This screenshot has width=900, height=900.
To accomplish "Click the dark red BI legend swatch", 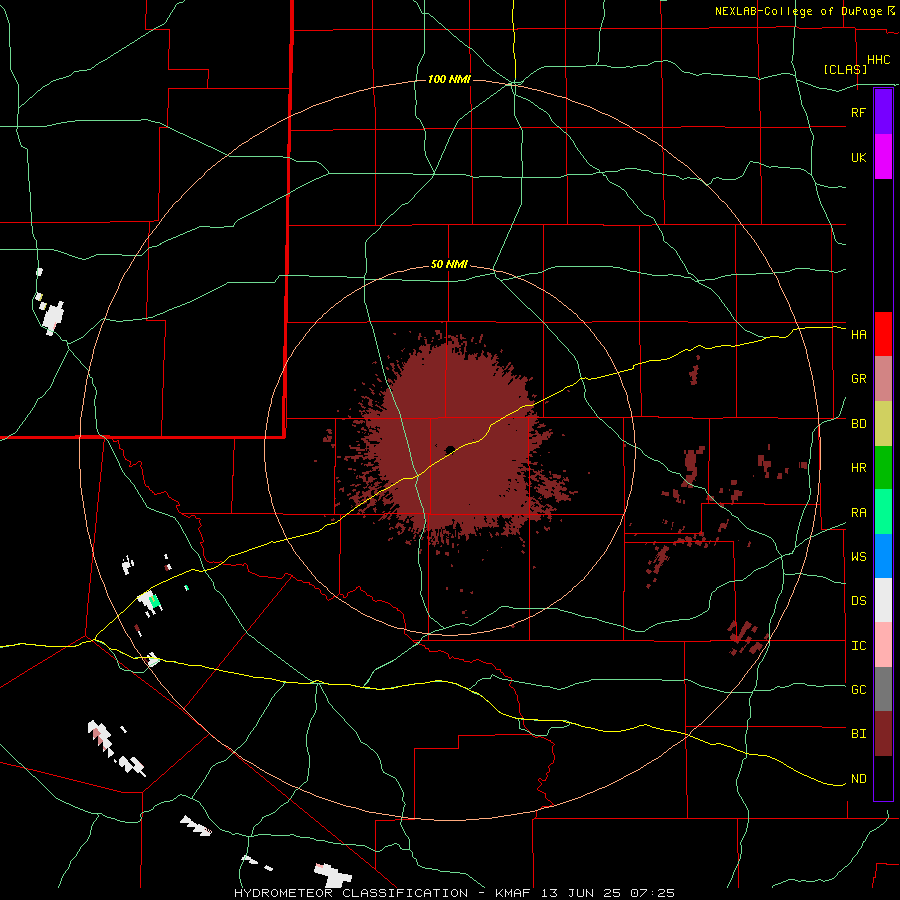I will pyautogui.click(x=883, y=734).
